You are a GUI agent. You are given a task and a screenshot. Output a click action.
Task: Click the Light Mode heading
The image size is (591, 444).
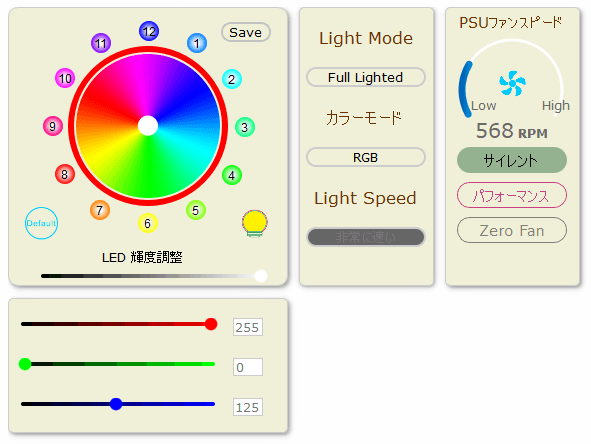[366, 38]
